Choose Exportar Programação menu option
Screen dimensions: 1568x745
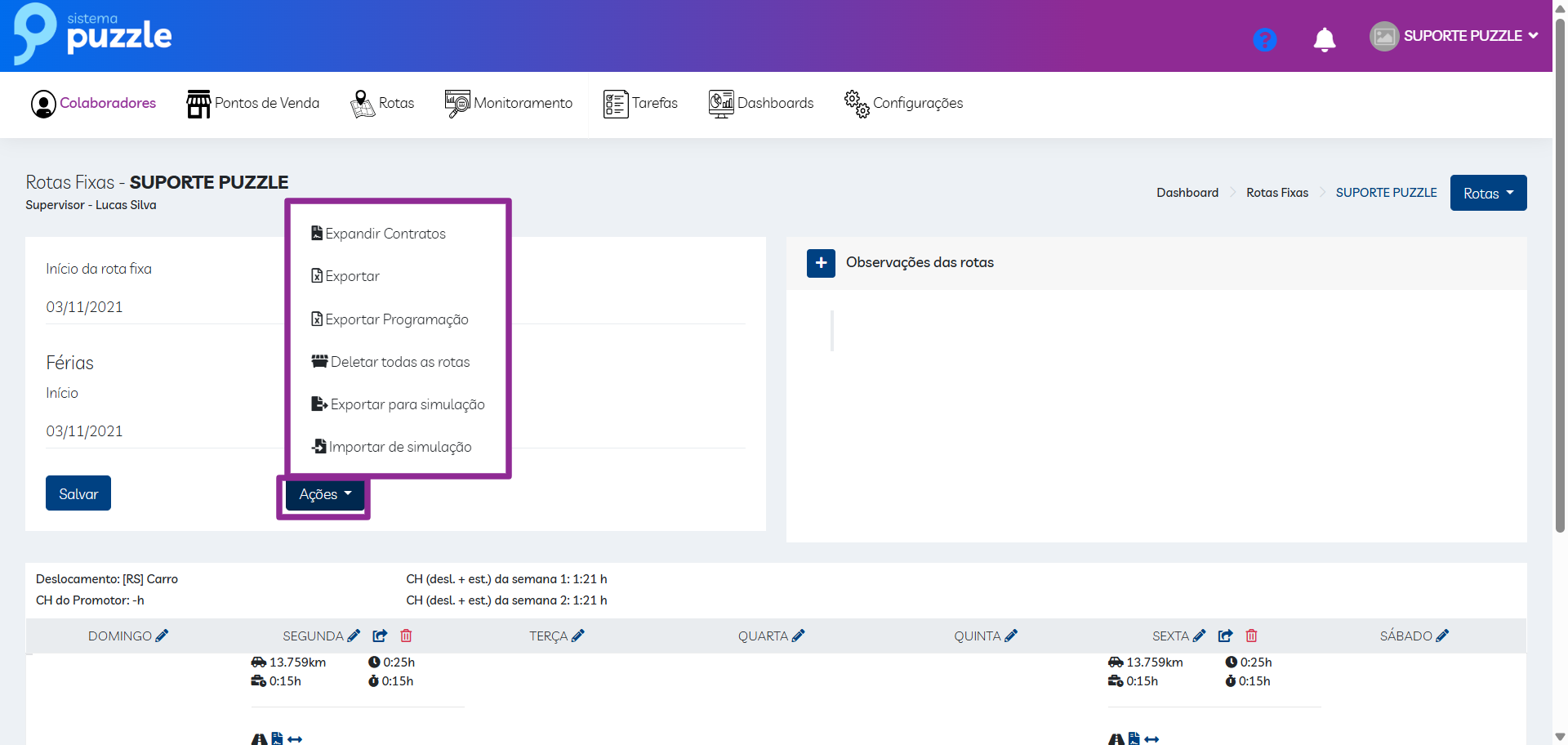point(396,319)
